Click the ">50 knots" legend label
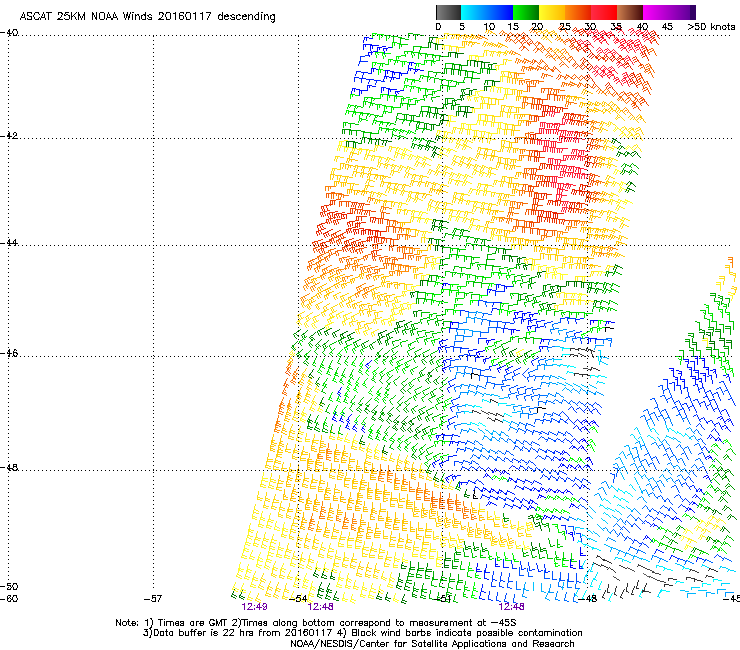The width and height of the screenshot is (740, 650). coord(711,27)
